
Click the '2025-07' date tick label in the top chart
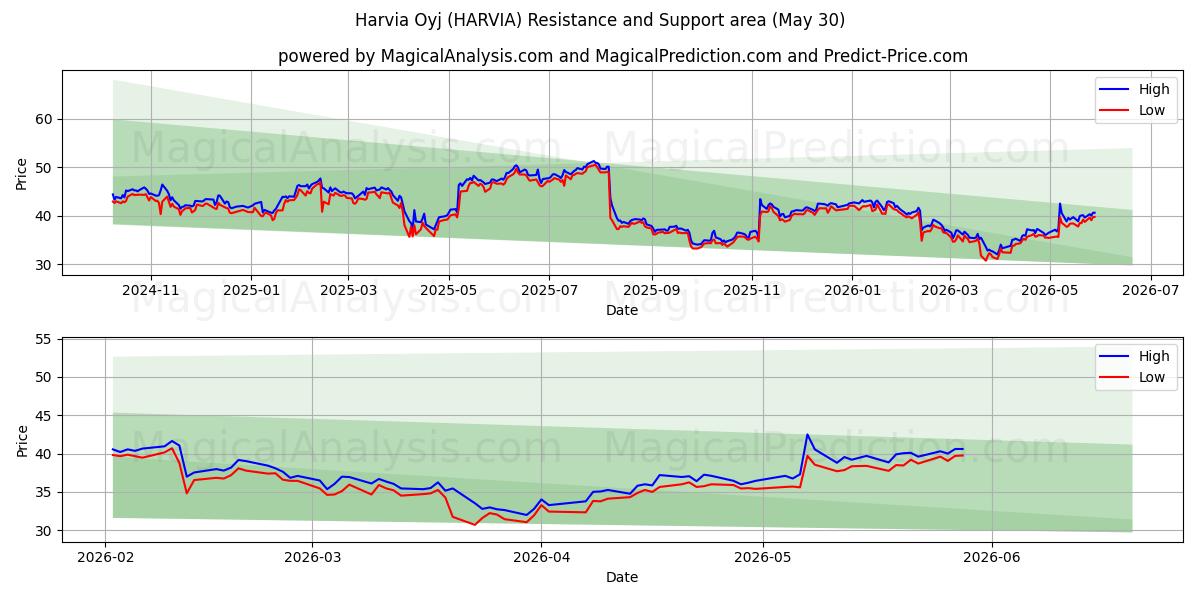tap(548, 290)
